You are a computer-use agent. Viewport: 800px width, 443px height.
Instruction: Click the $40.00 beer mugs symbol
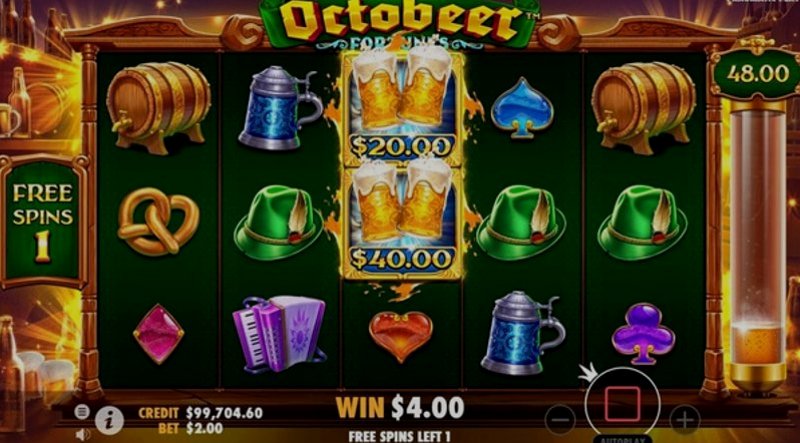[403, 223]
